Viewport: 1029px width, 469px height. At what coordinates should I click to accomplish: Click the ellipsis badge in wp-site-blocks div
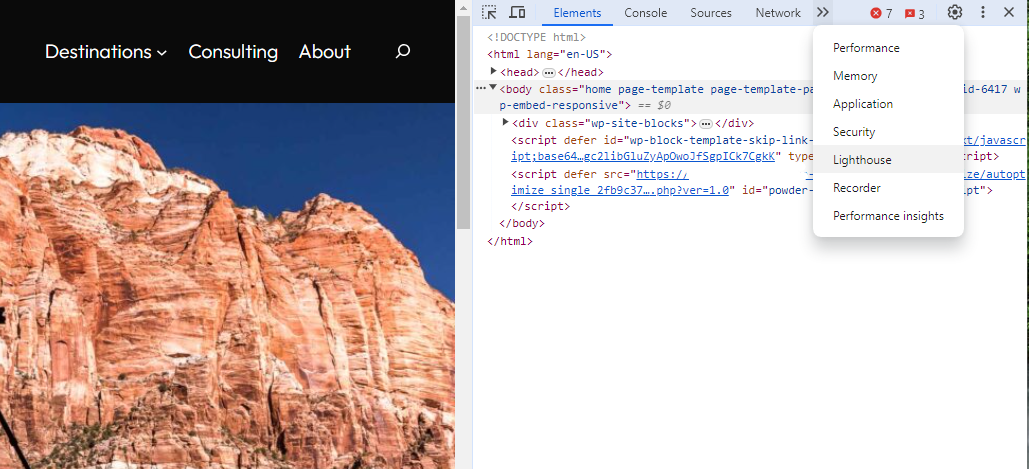[x=706, y=123]
